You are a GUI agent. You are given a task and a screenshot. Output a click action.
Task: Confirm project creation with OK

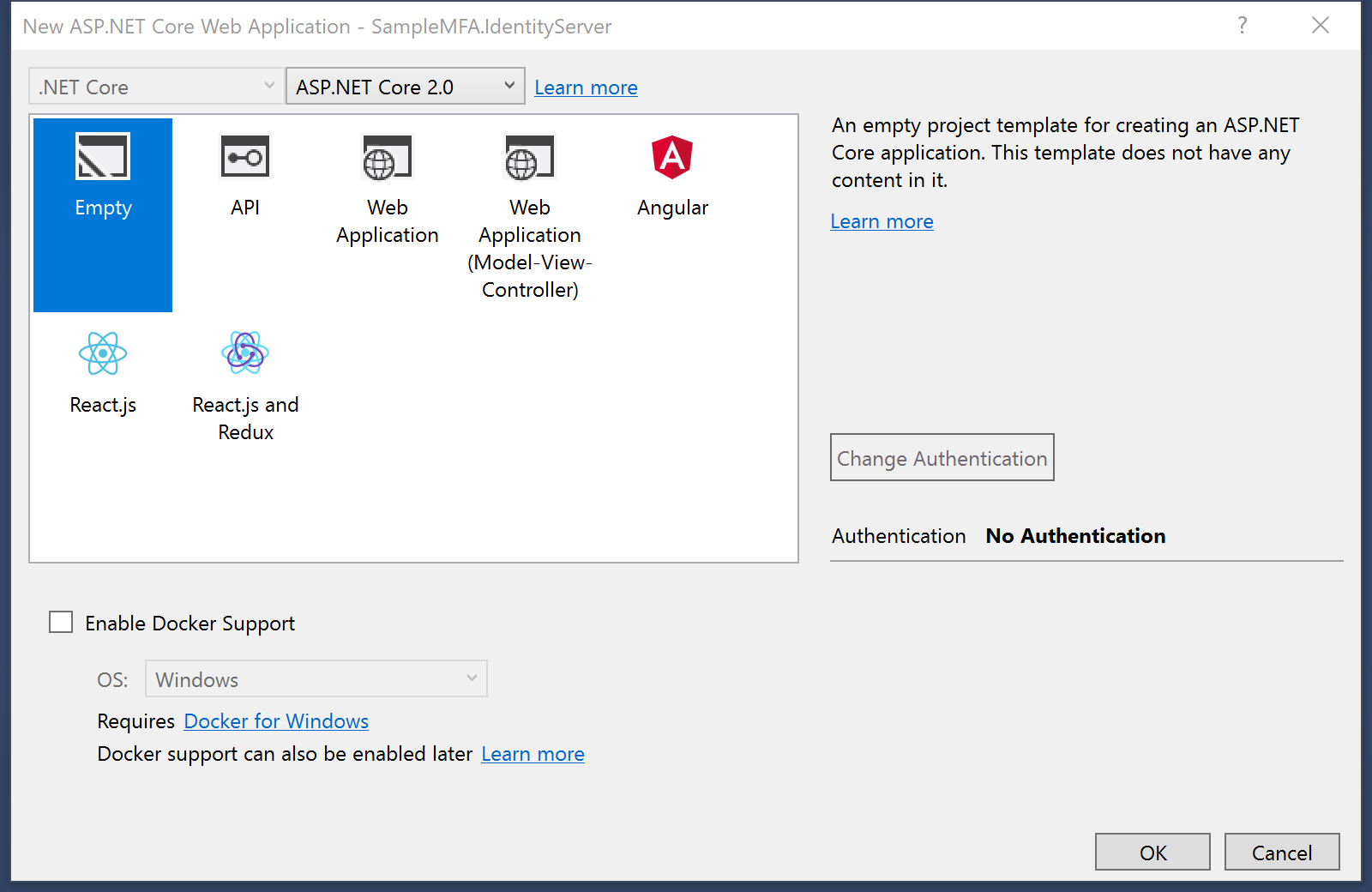click(x=1152, y=852)
